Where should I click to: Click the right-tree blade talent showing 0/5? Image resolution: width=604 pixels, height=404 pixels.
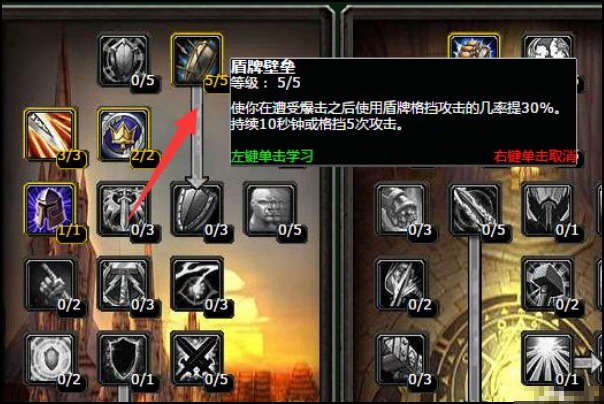(x=474, y=209)
